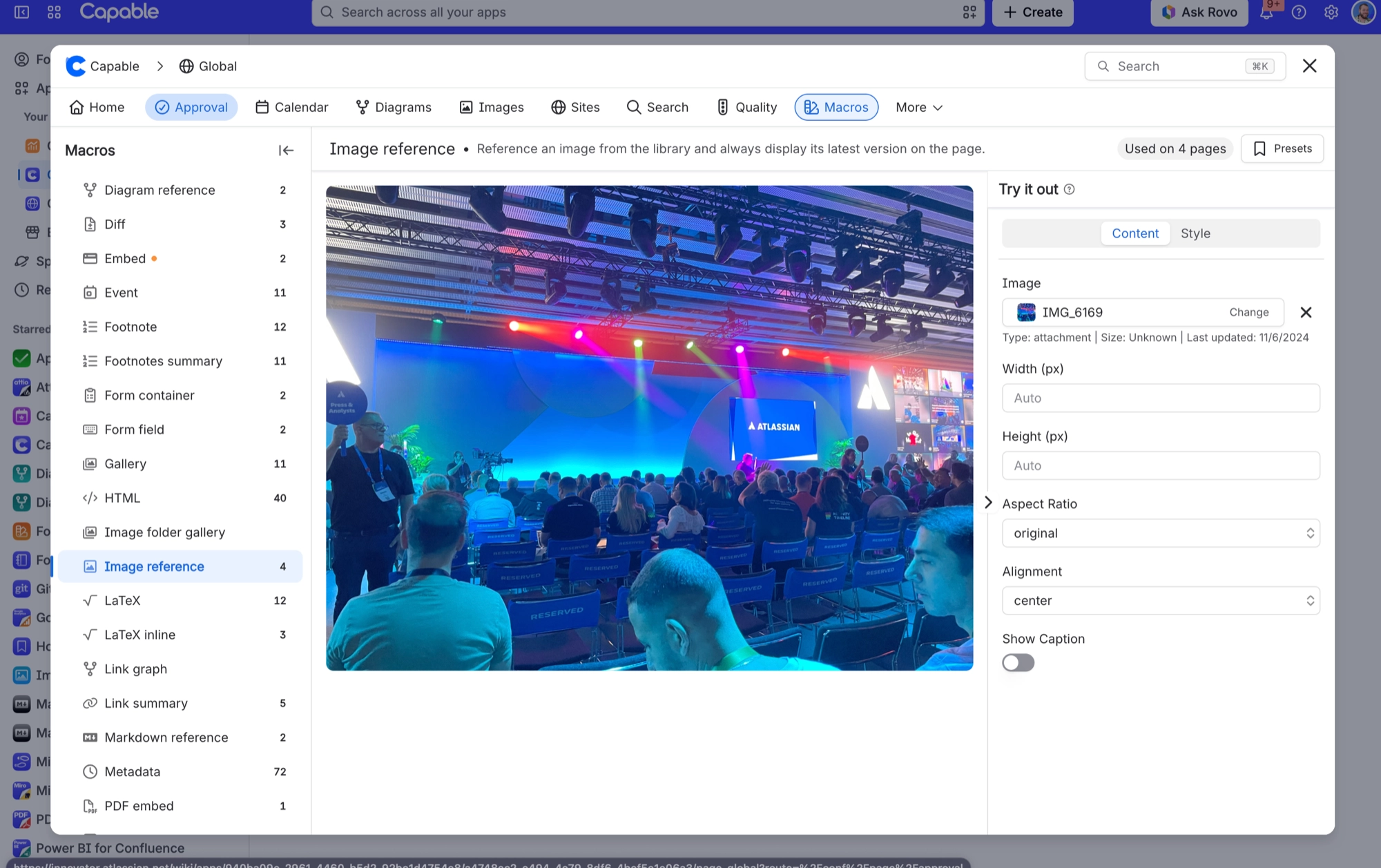
Task: Open the app switcher grid icon
Action: point(55,12)
